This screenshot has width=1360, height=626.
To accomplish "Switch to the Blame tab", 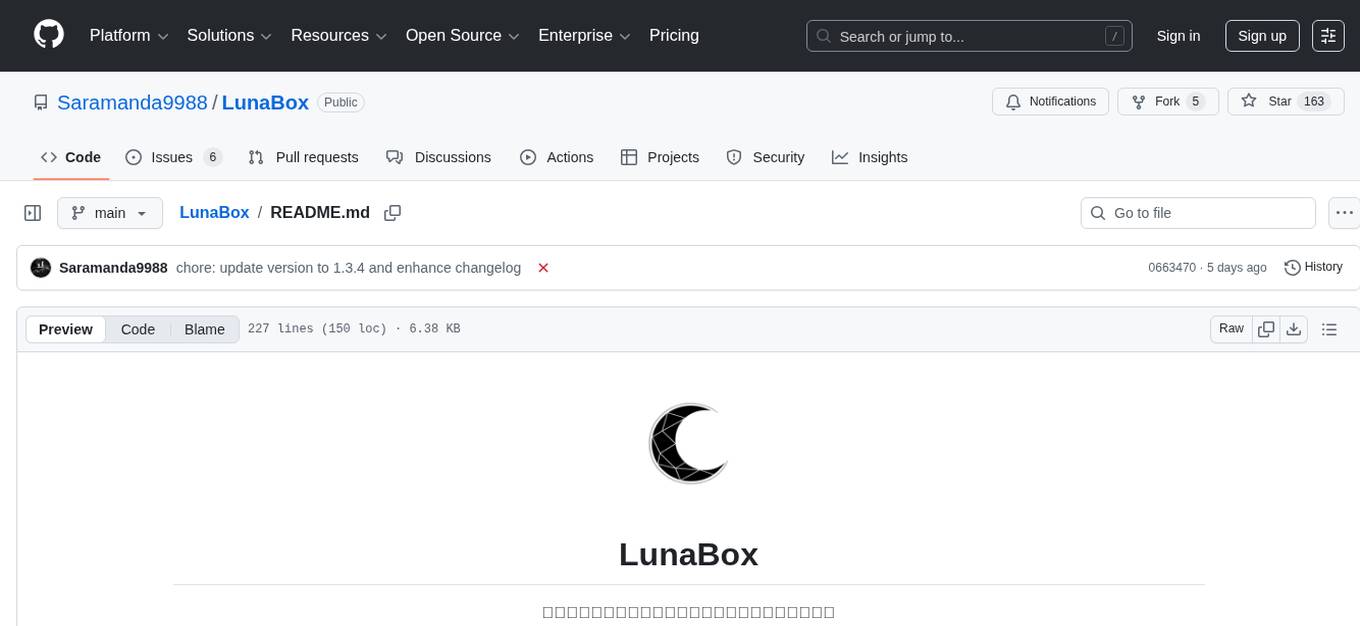I will (204, 329).
